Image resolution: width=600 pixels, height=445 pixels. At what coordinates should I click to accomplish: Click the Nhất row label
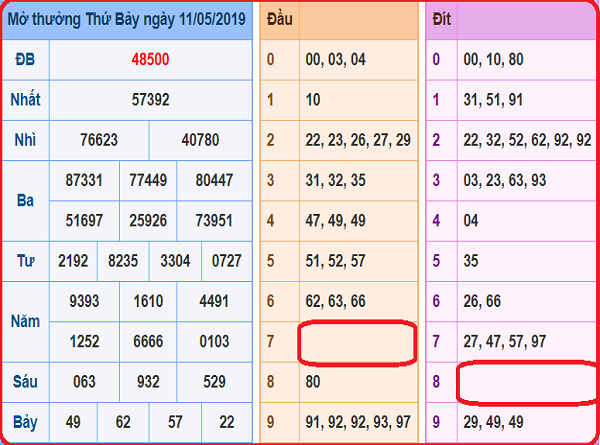tap(25, 100)
